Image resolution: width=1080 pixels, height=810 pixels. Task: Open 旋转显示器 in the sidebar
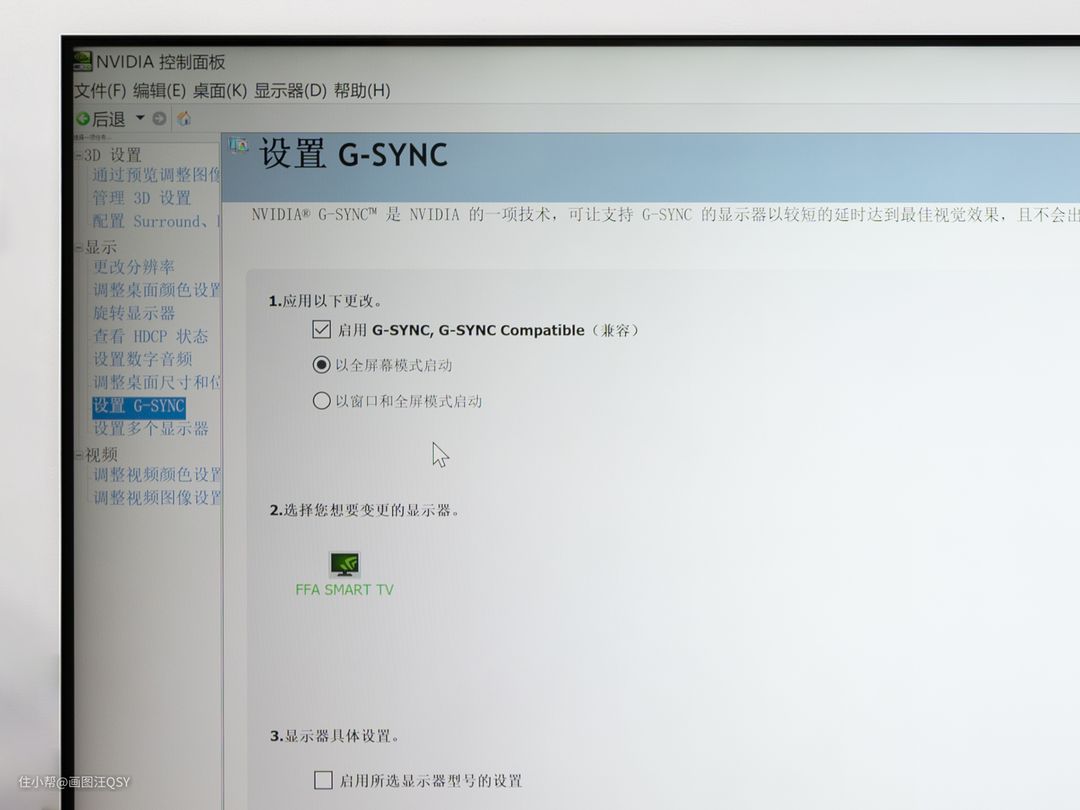coord(134,313)
